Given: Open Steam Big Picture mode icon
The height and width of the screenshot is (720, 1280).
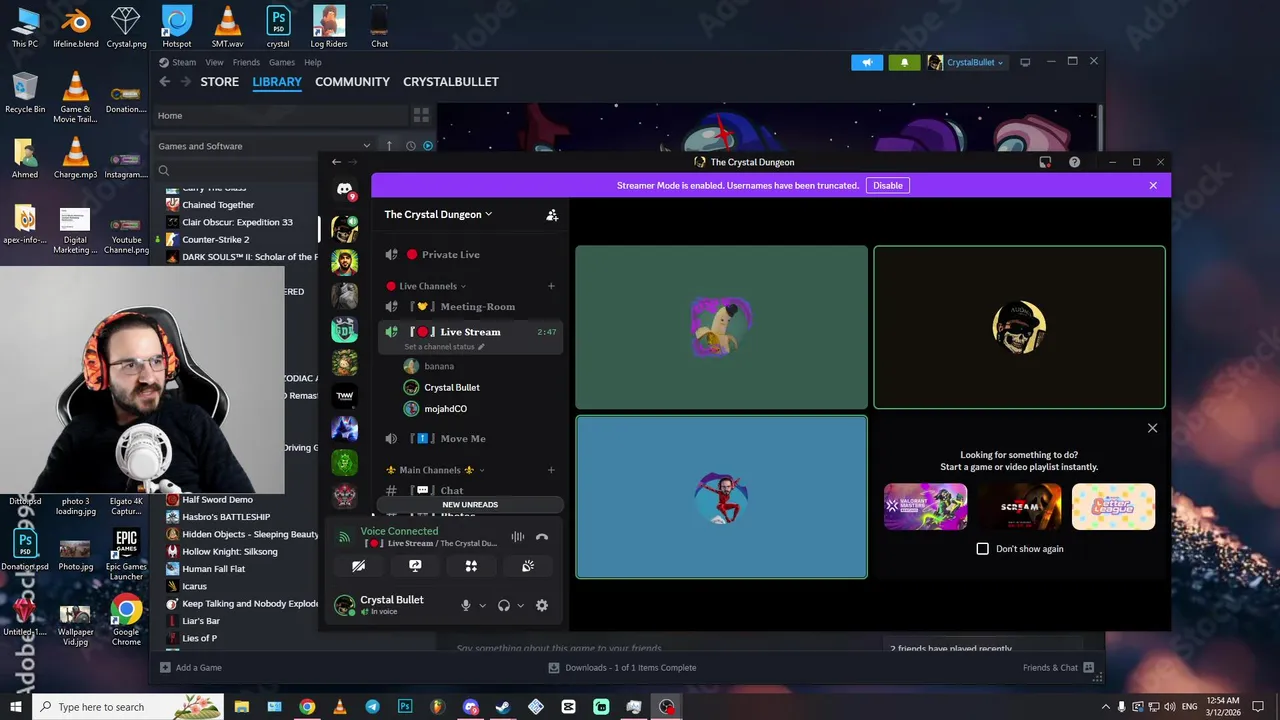Looking at the screenshot, I should [1025, 62].
